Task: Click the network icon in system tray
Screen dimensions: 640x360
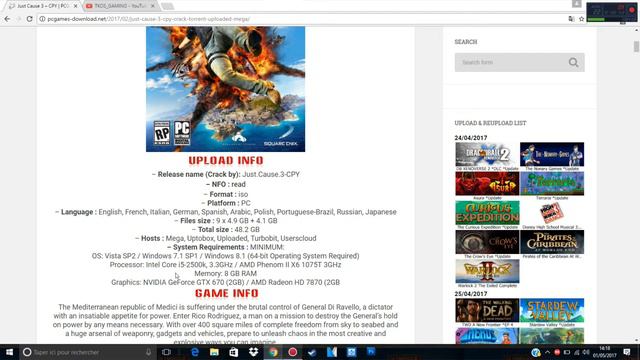Action: pos(577,352)
